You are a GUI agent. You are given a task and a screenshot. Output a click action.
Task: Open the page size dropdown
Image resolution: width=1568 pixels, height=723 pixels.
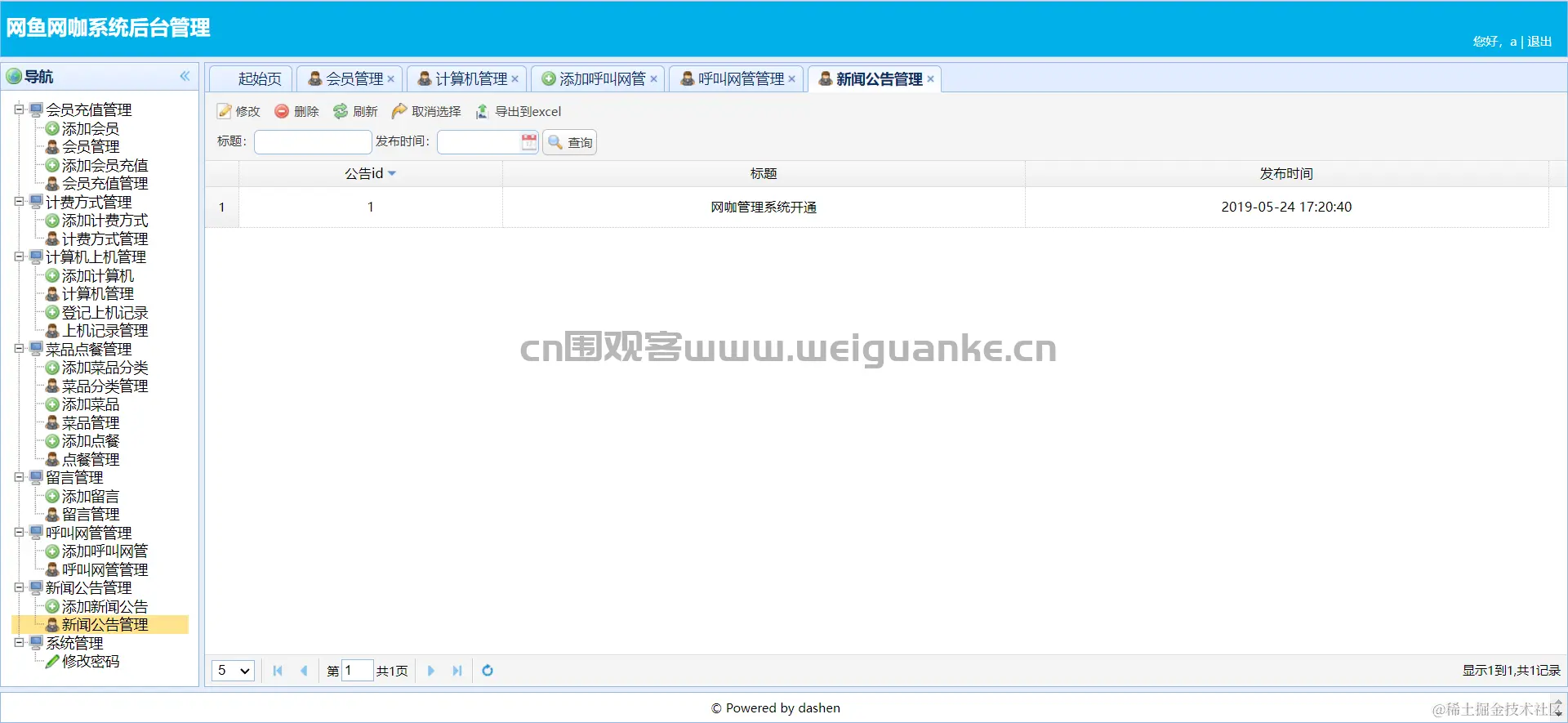234,671
